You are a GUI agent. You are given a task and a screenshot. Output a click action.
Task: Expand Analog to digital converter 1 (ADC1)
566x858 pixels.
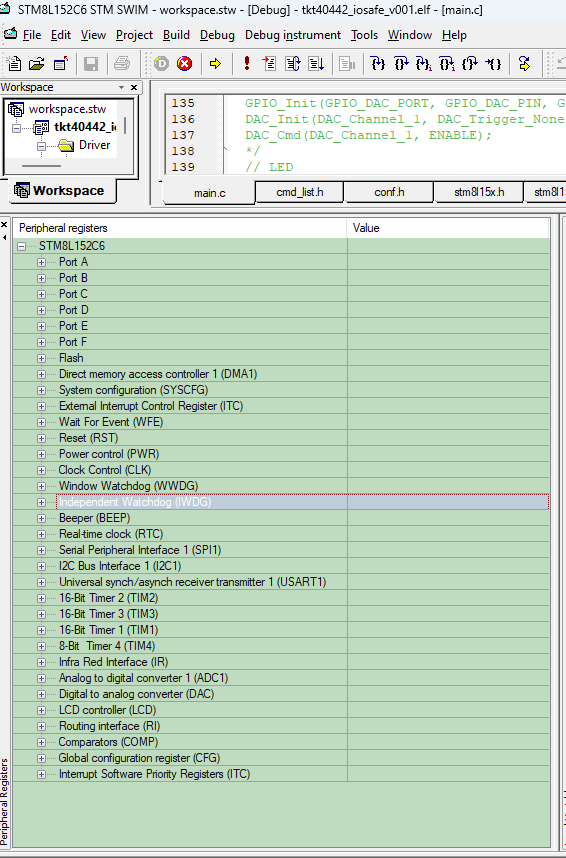click(x=41, y=678)
